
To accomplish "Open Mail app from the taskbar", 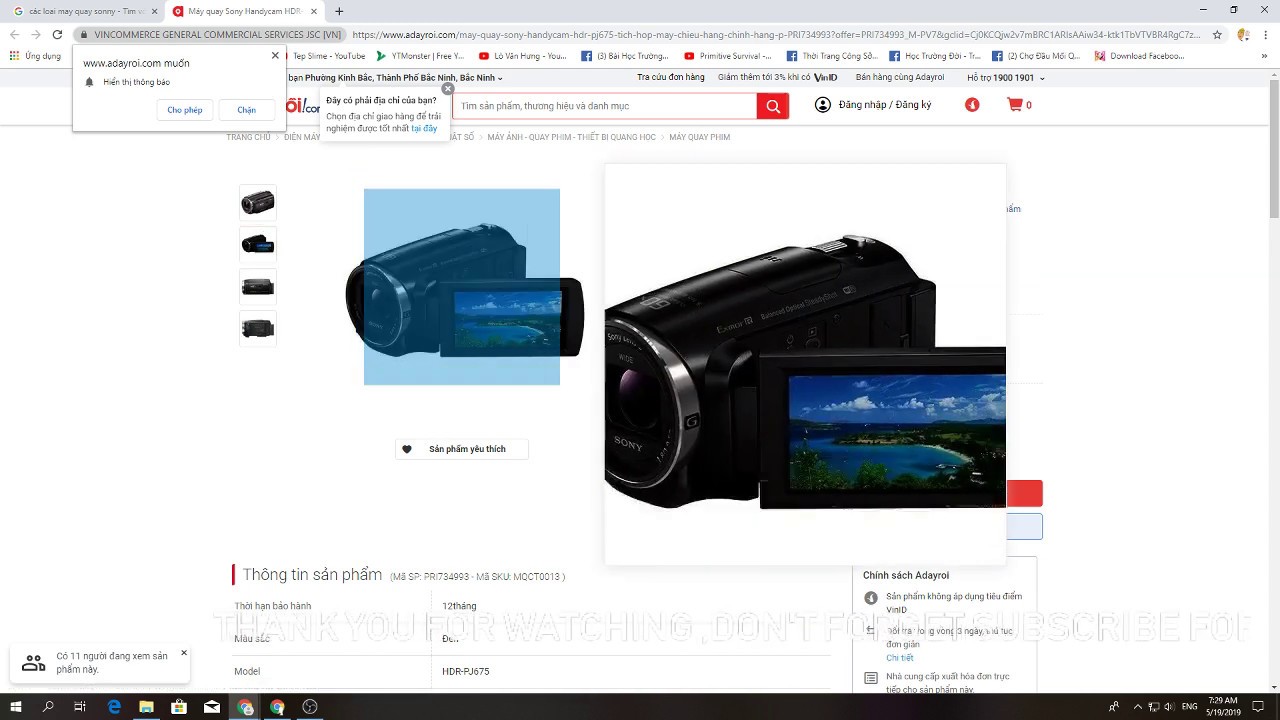I will [x=212, y=706].
